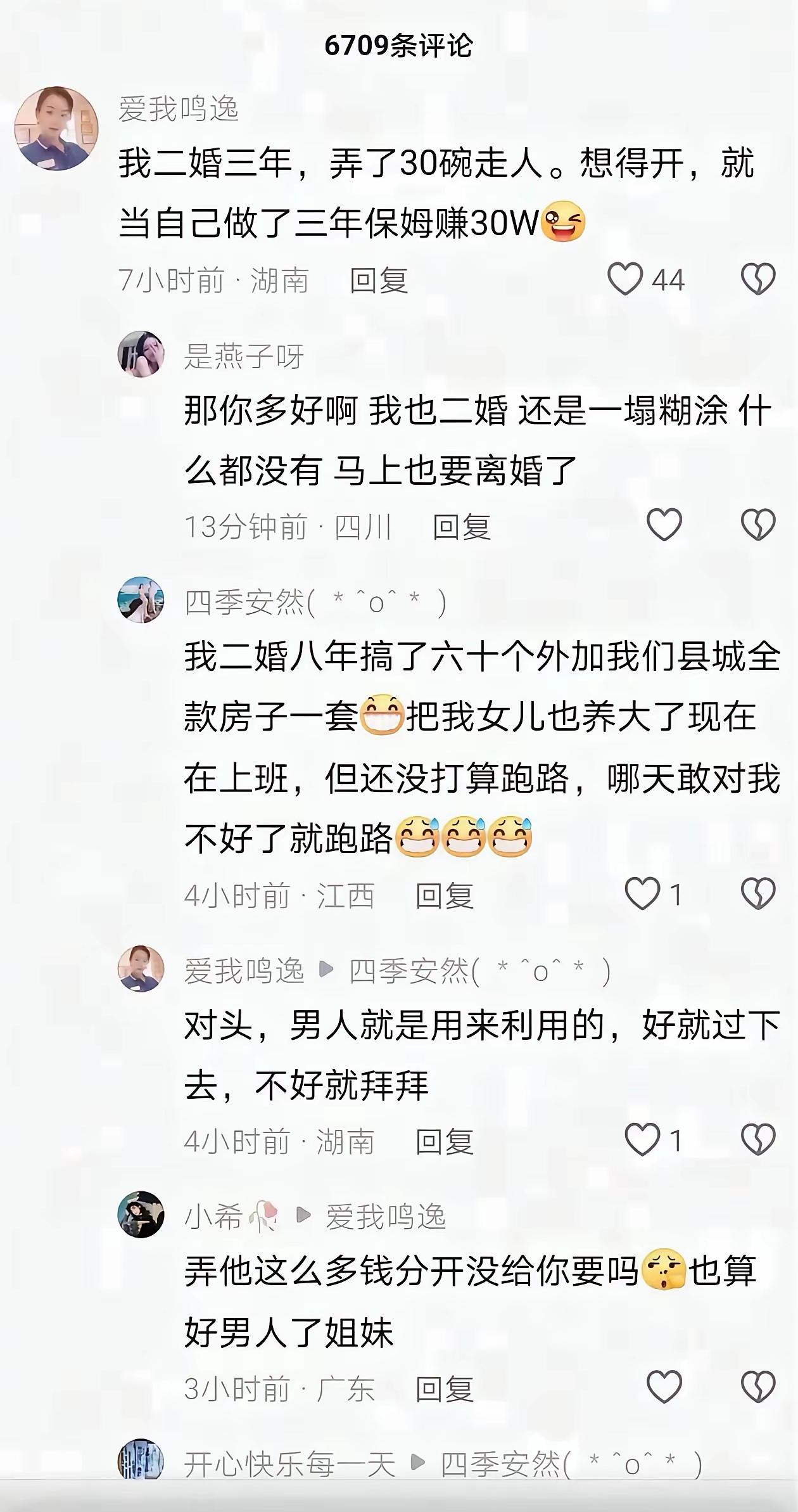The width and height of the screenshot is (798, 1512).
Task: Like 爱我鸣逸's top comment with 44 likes
Action: coord(625,279)
